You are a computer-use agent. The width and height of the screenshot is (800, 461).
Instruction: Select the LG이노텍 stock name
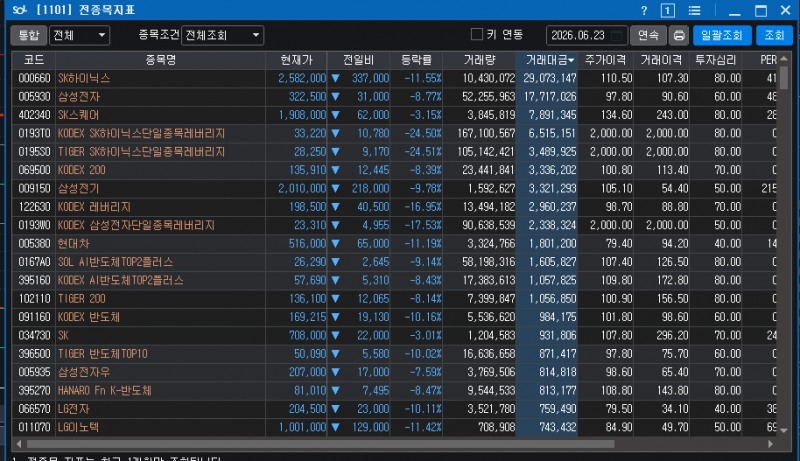(78, 427)
